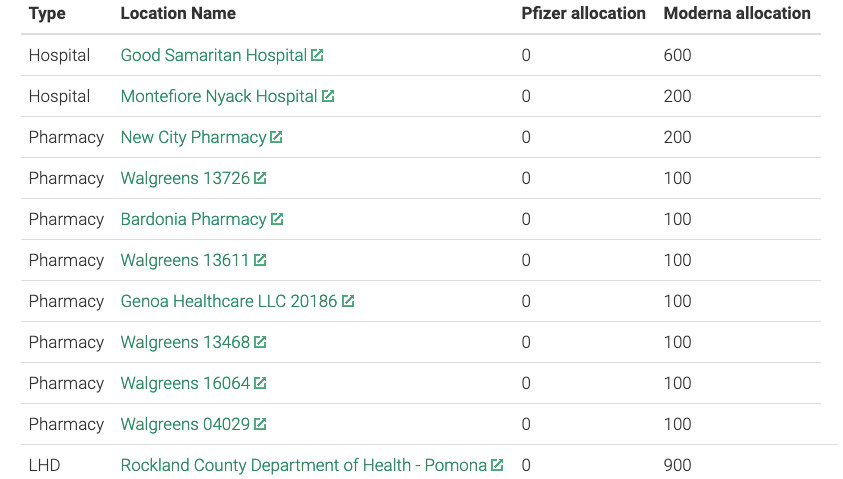Follow the New City Pharmacy link
This screenshot has height=479, width=843.
click(x=193, y=138)
